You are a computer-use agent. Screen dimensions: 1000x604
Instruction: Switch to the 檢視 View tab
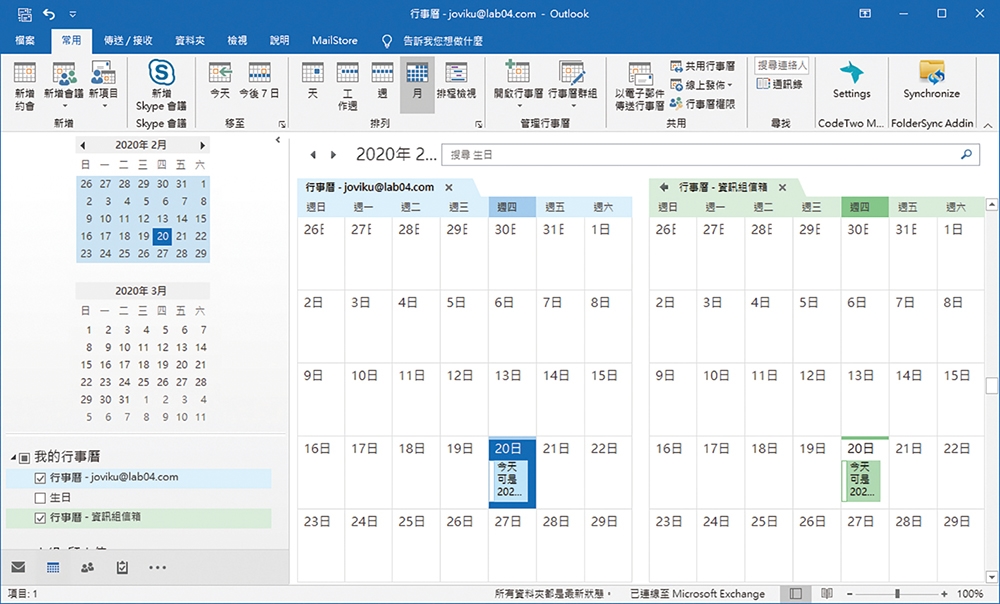point(237,40)
